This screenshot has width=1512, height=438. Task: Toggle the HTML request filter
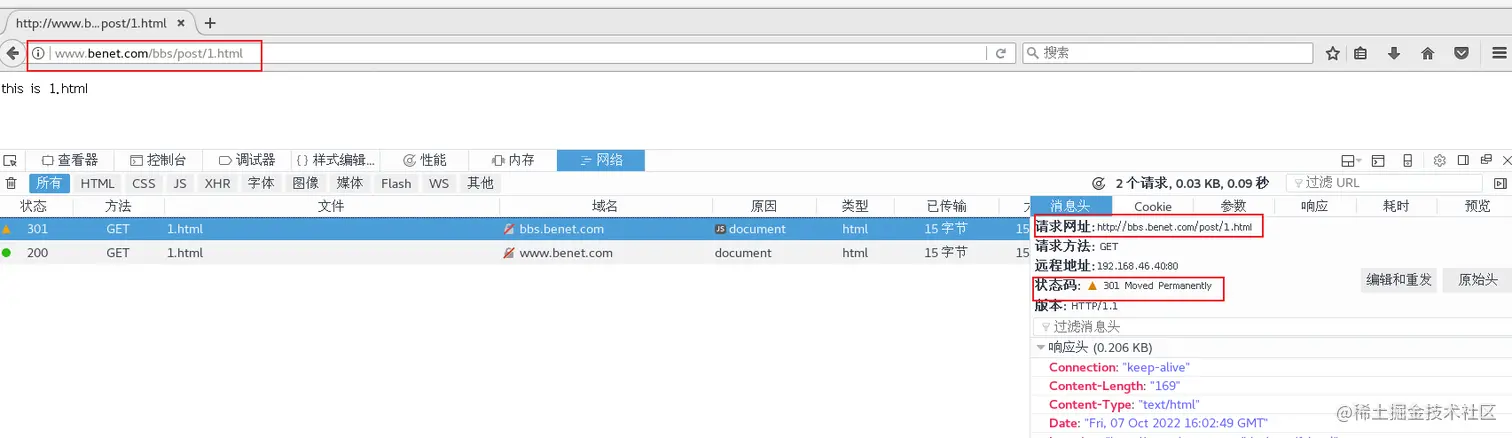98,183
